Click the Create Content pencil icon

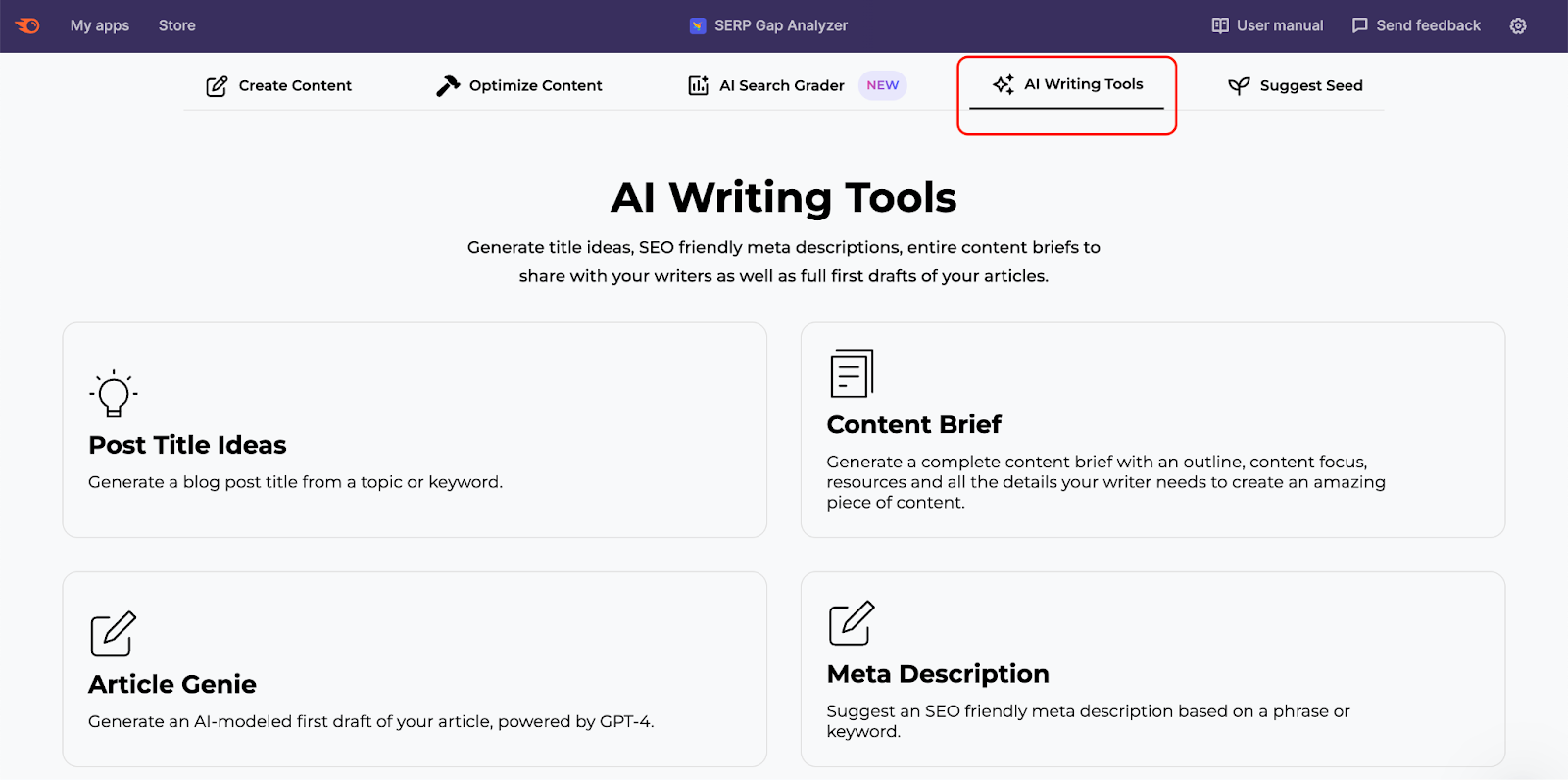[217, 86]
